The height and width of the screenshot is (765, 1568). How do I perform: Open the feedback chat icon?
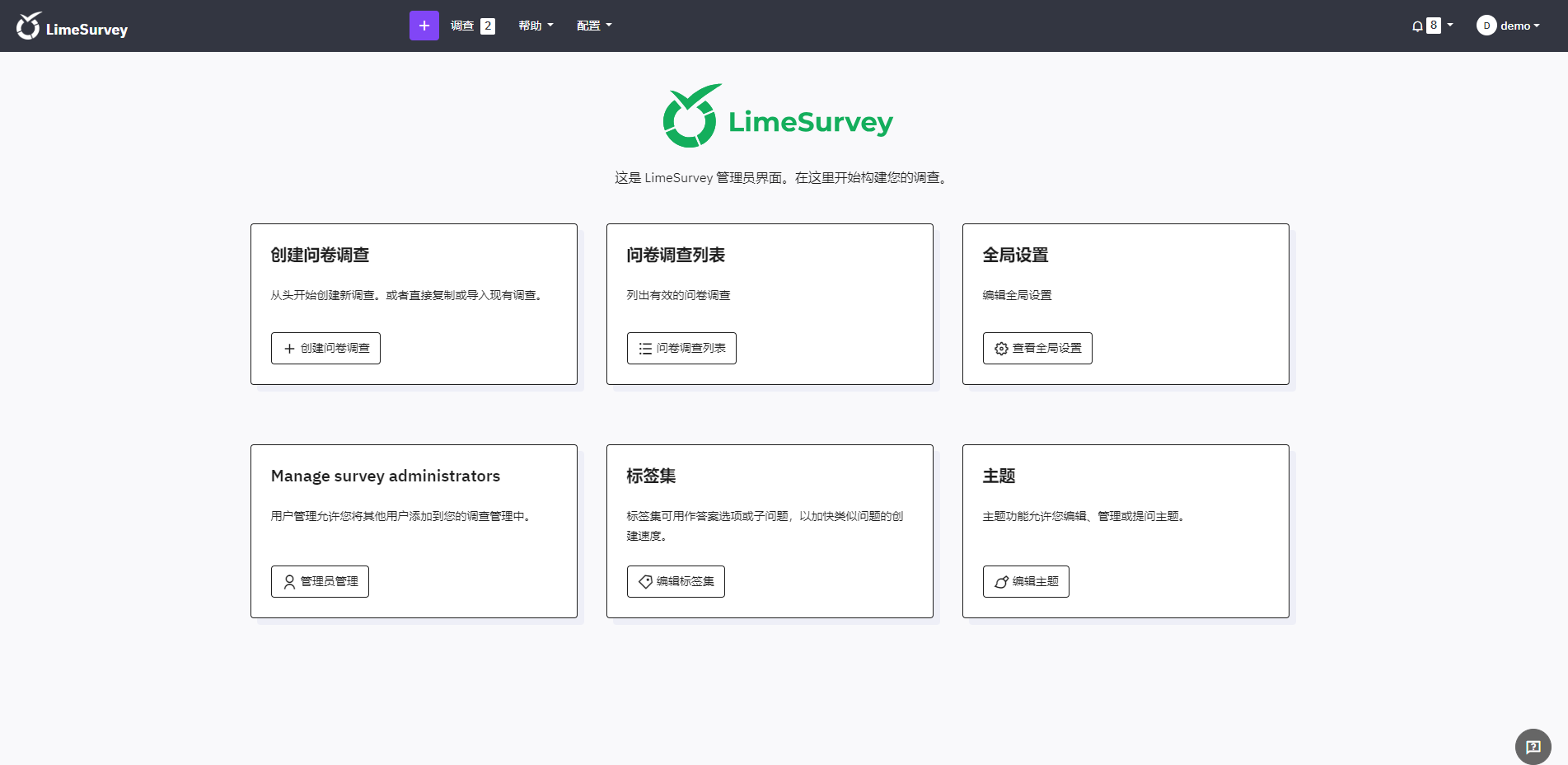1533,747
